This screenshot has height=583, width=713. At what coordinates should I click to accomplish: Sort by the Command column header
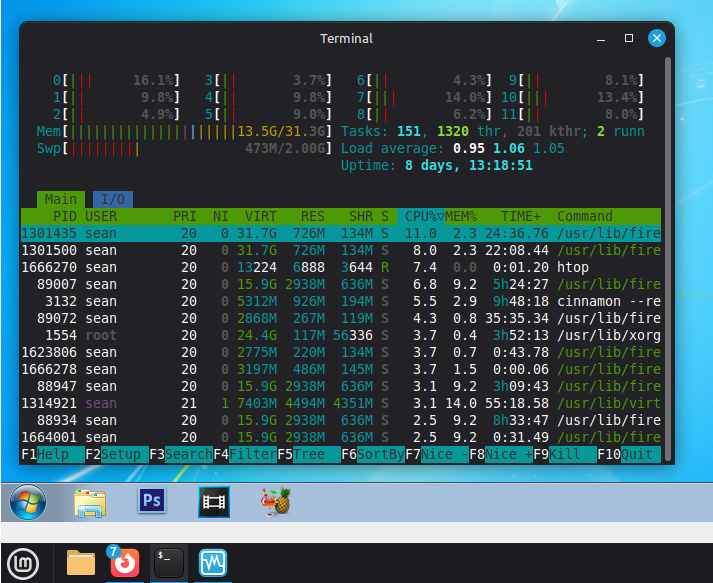point(585,216)
